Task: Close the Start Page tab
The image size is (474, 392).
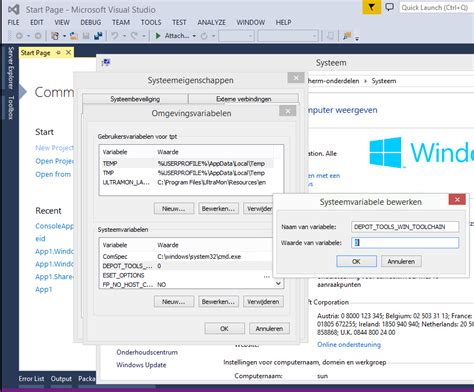Action: (68, 52)
